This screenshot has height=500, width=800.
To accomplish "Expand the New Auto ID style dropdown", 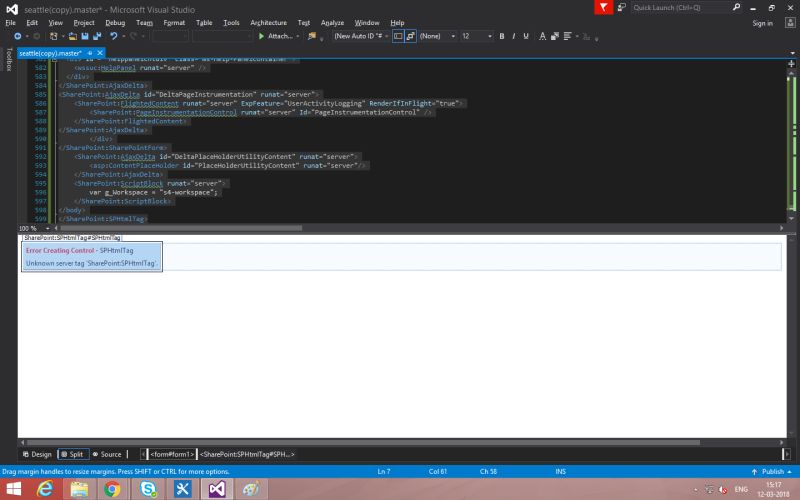I will (387, 36).
